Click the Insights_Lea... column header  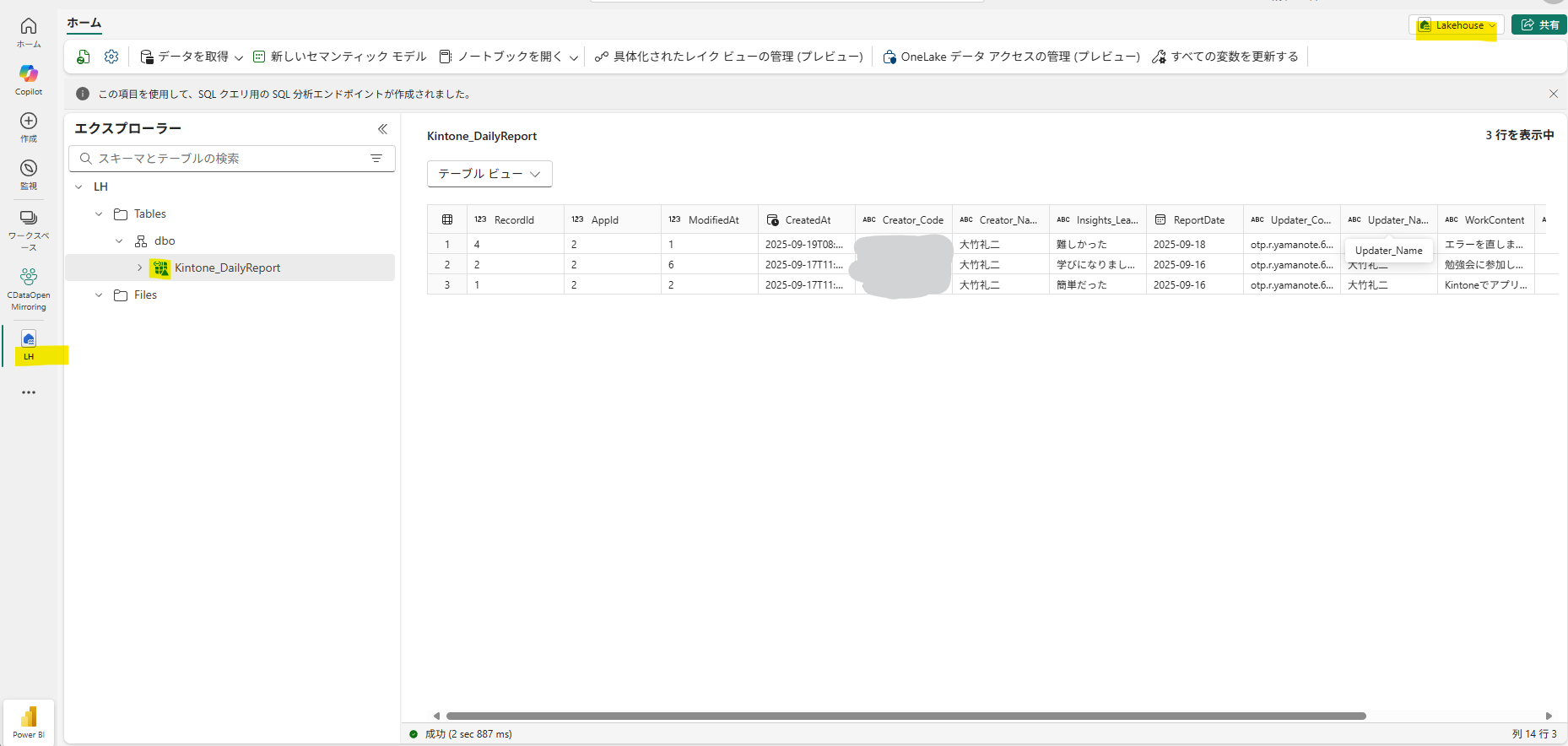(1097, 219)
